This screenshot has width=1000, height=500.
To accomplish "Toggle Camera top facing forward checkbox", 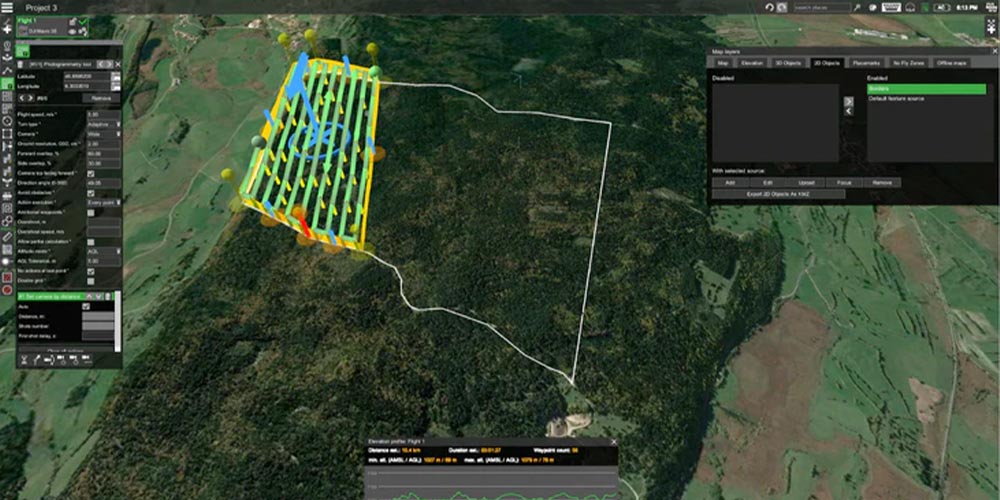I will (91, 173).
